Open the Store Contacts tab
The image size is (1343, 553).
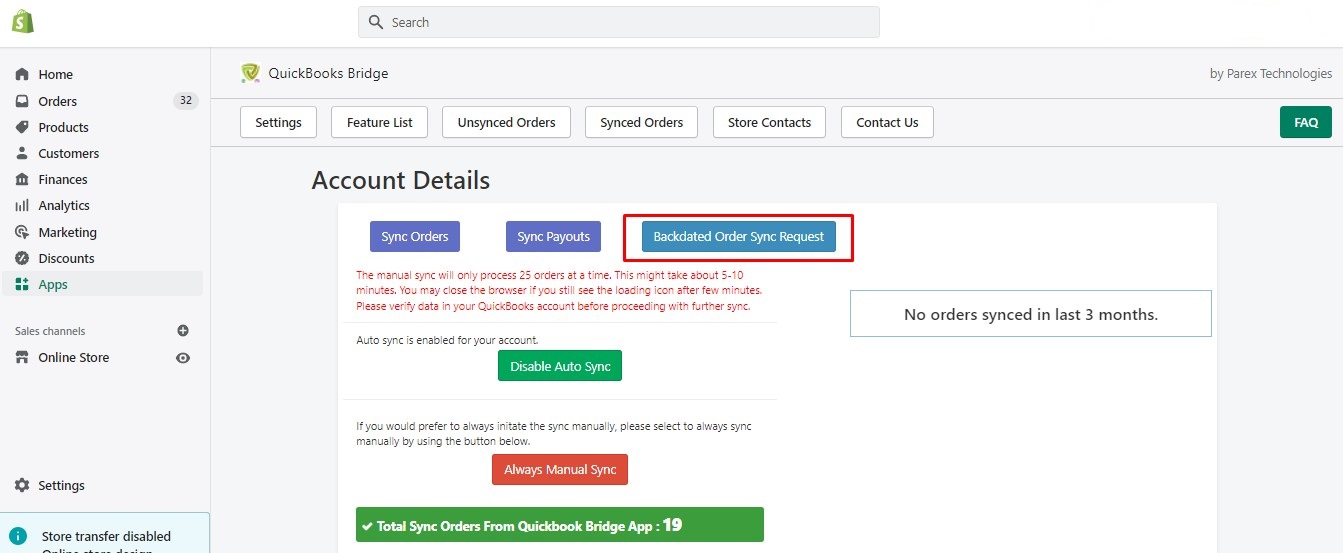769,122
